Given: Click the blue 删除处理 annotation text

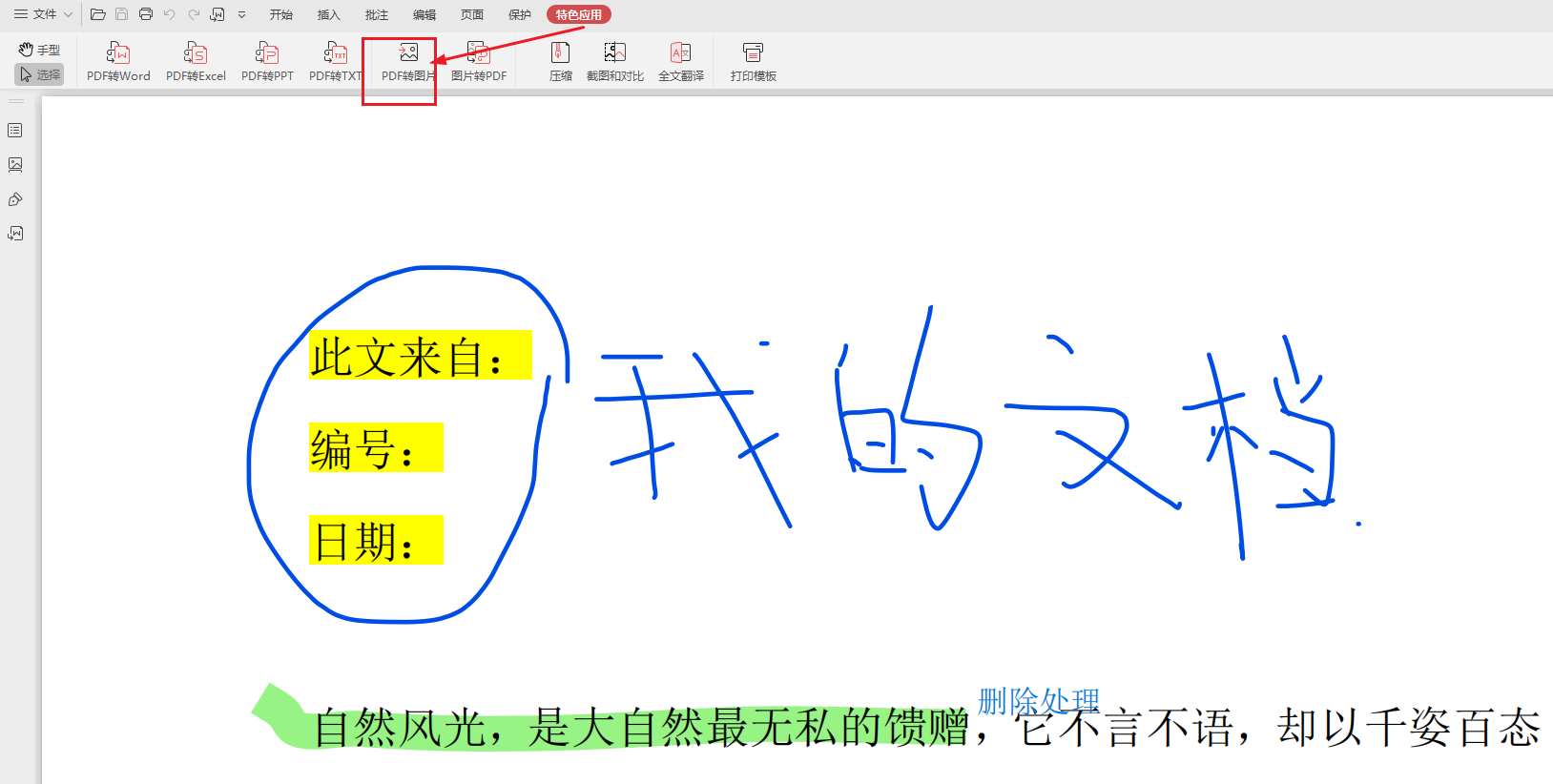Looking at the screenshot, I should (1039, 701).
